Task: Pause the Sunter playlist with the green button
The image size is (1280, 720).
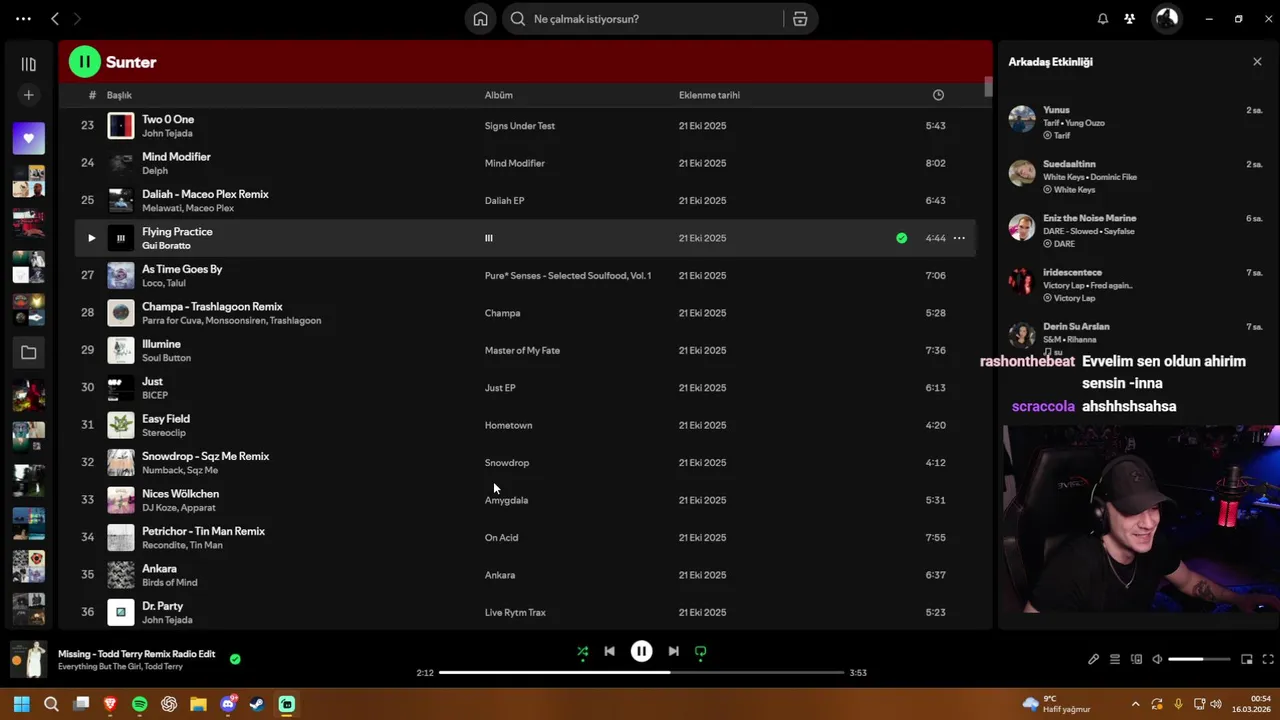Action: click(85, 62)
